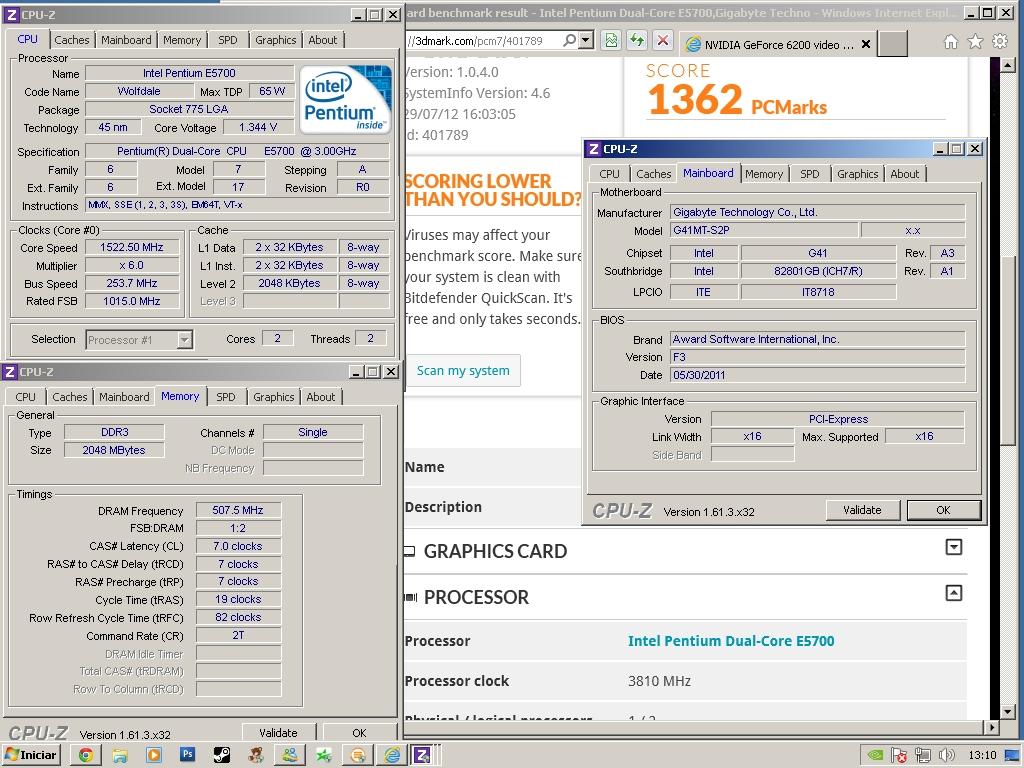
Task: Open the security flag alert tray icon
Action: (x=899, y=755)
